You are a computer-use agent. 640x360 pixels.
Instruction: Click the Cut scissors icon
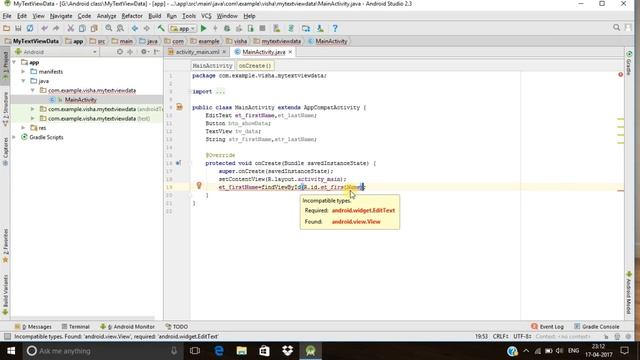(71, 29)
